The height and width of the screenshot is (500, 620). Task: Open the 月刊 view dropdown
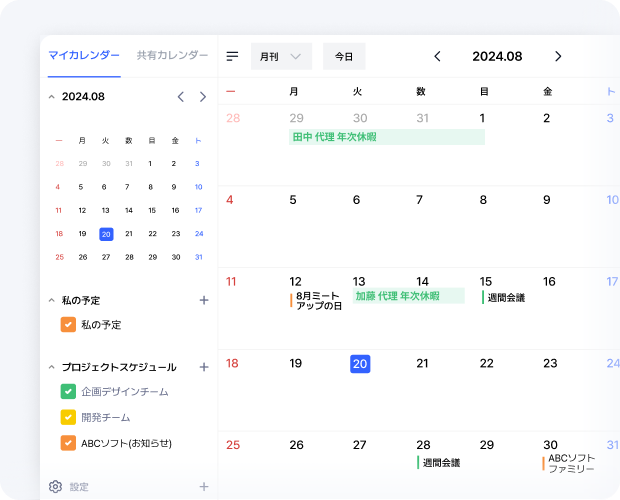[x=281, y=57]
